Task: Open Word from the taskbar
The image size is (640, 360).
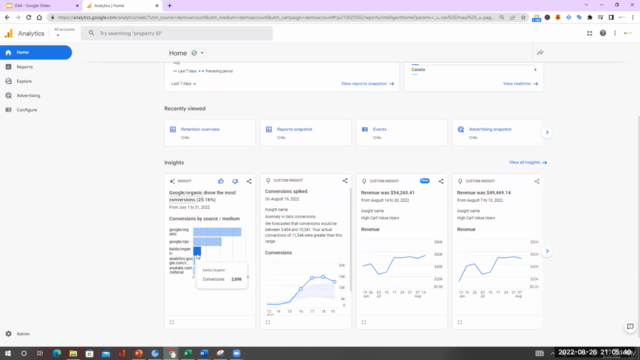Action: point(204,353)
